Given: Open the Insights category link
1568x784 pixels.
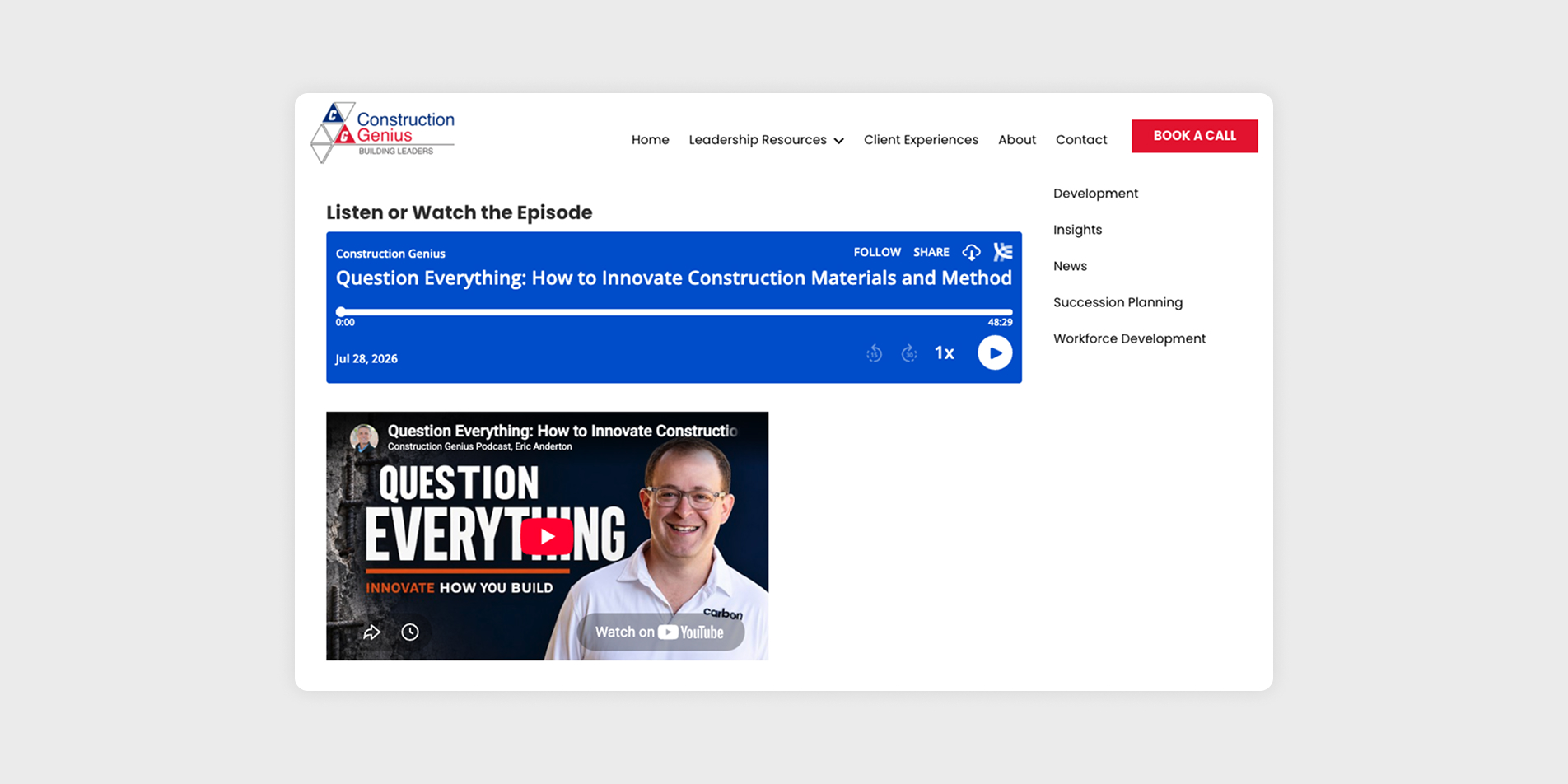Looking at the screenshot, I should (1077, 230).
